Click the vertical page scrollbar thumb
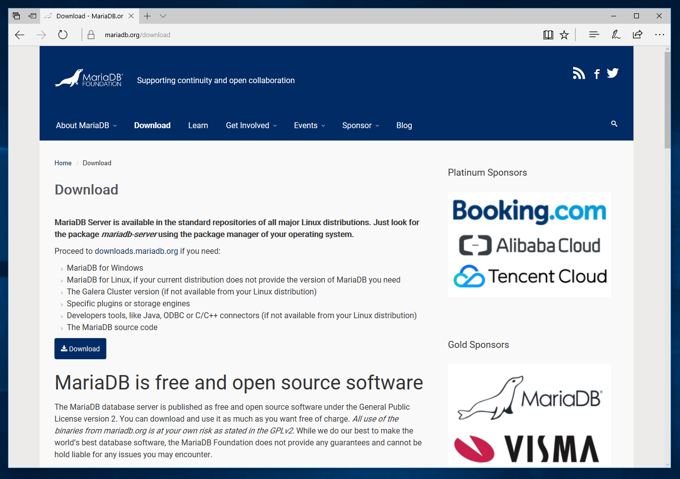 point(667,101)
